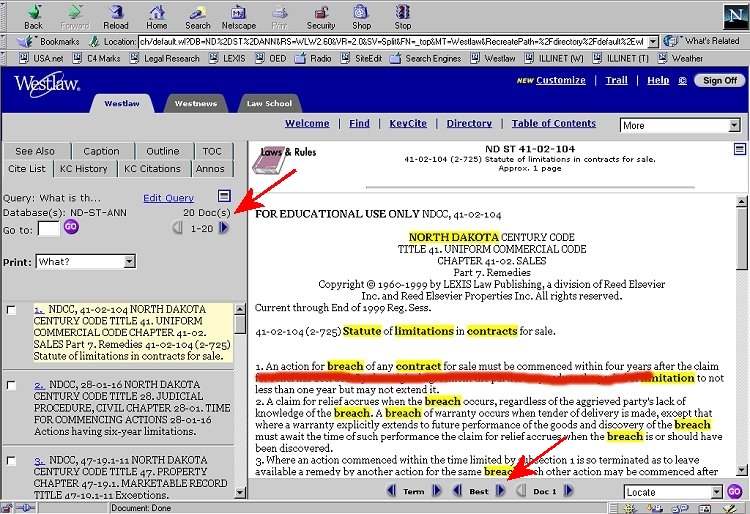Open the USA.net bookmark
The width and height of the screenshot is (750, 514).
point(41,58)
